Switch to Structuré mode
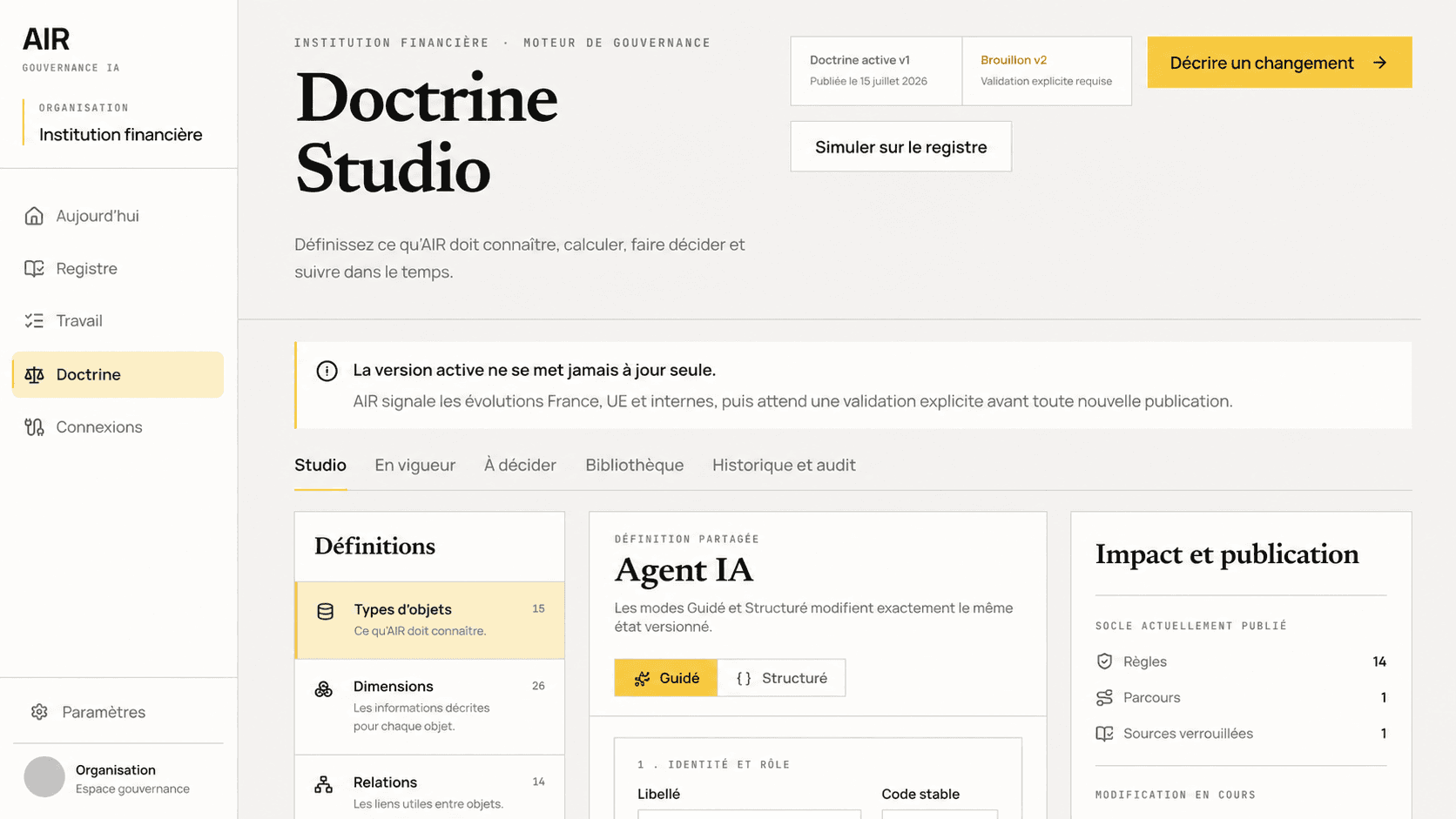The height and width of the screenshot is (819, 1456). coord(781,678)
